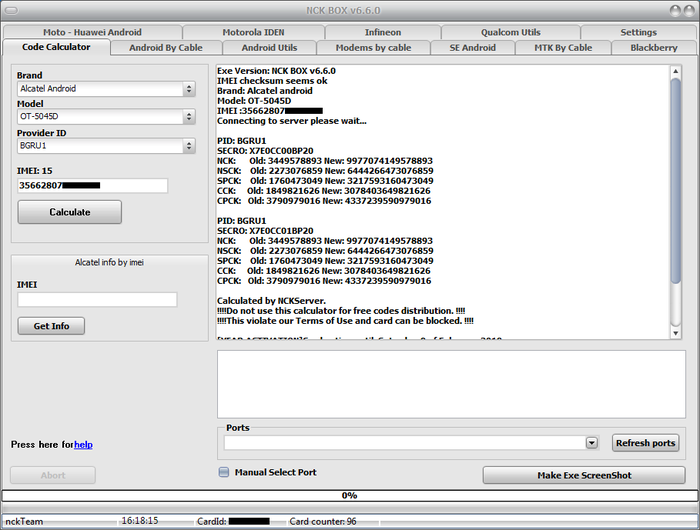The image size is (700, 530).
Task: Open the SE Android tab
Action: [473, 48]
